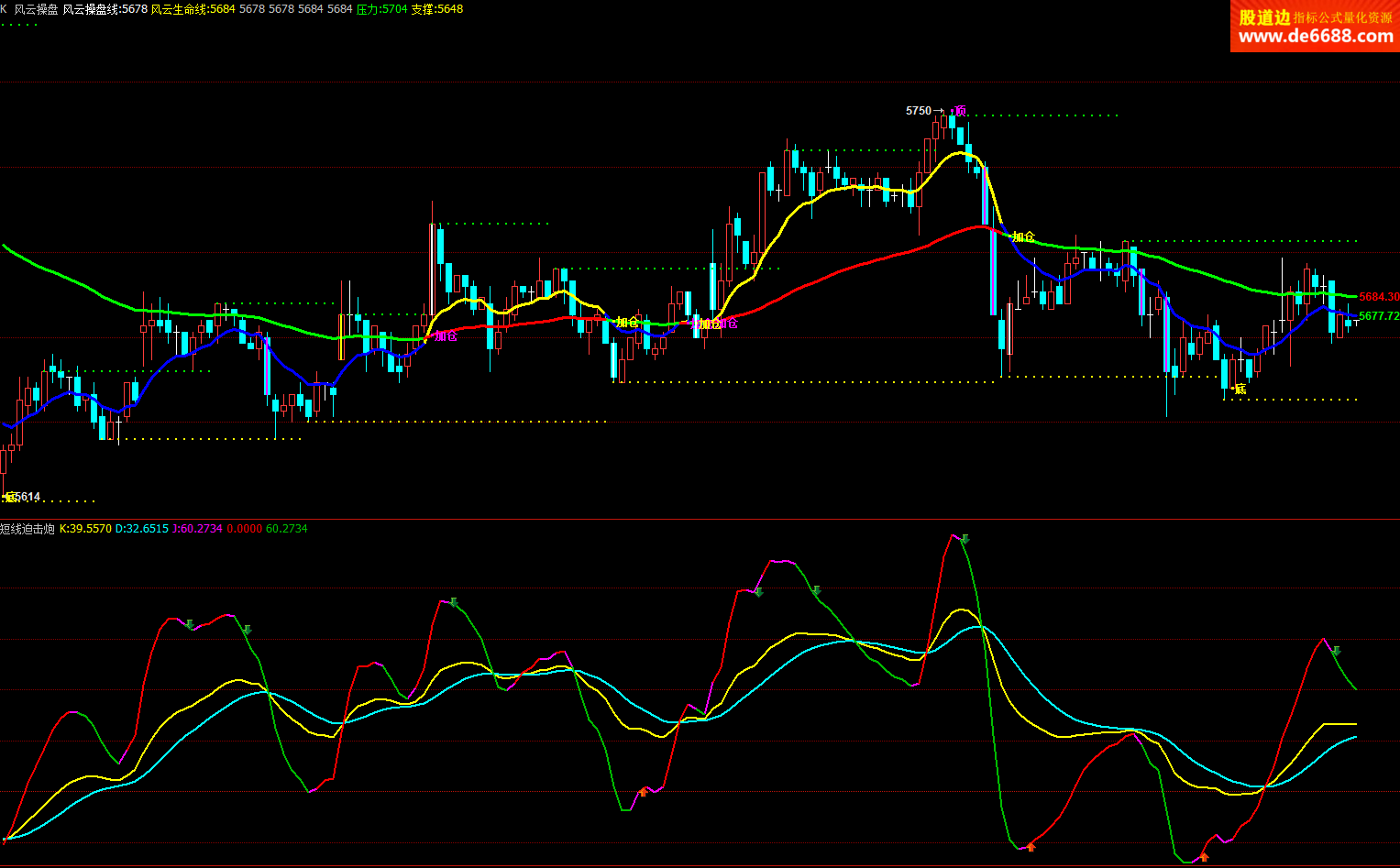The height and width of the screenshot is (868, 1400).
Task: Click the yellow 底 marker near right side
Action: [x=1240, y=390]
